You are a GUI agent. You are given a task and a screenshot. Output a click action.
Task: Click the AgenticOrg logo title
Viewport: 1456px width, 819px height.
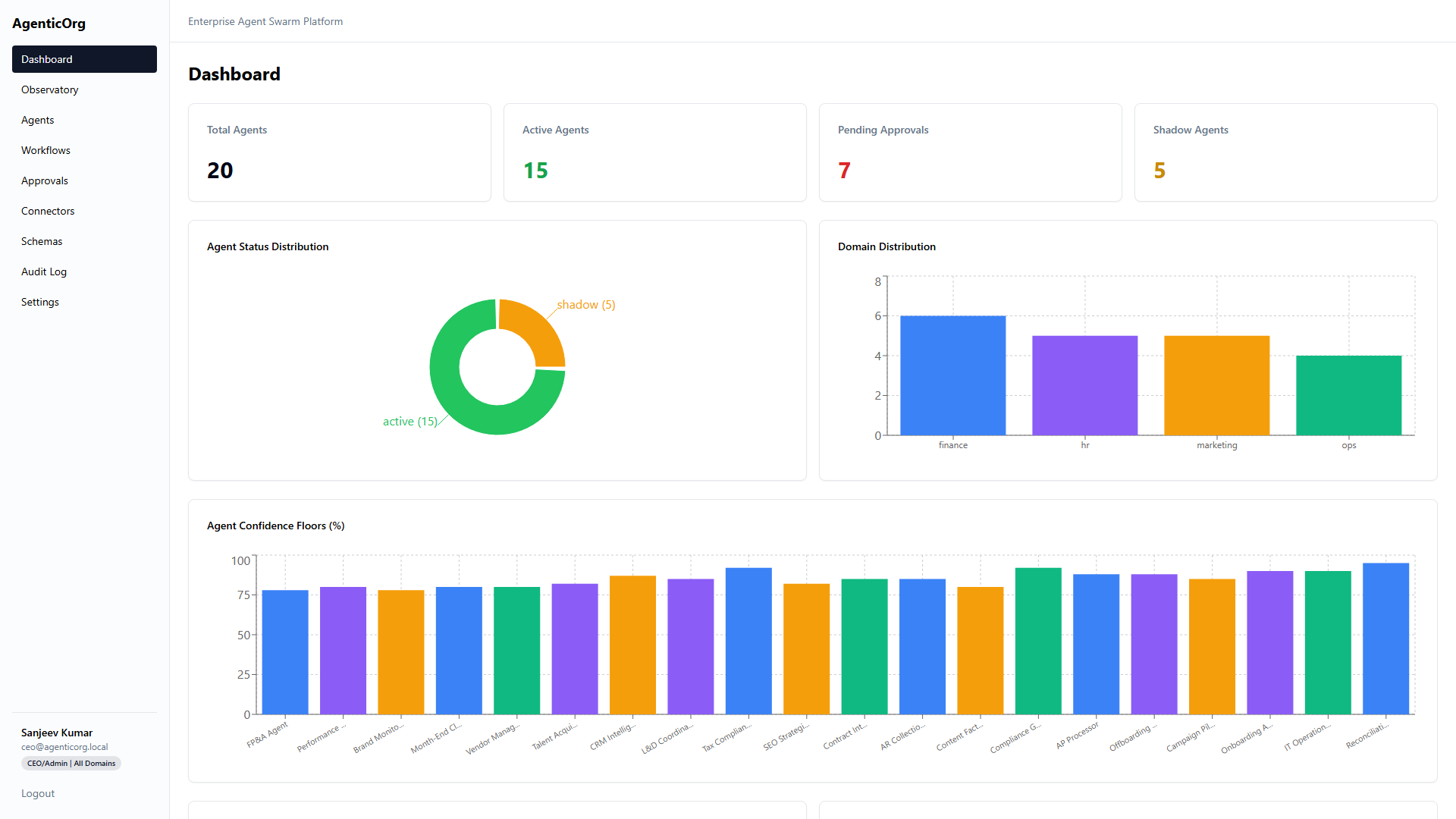coord(49,24)
